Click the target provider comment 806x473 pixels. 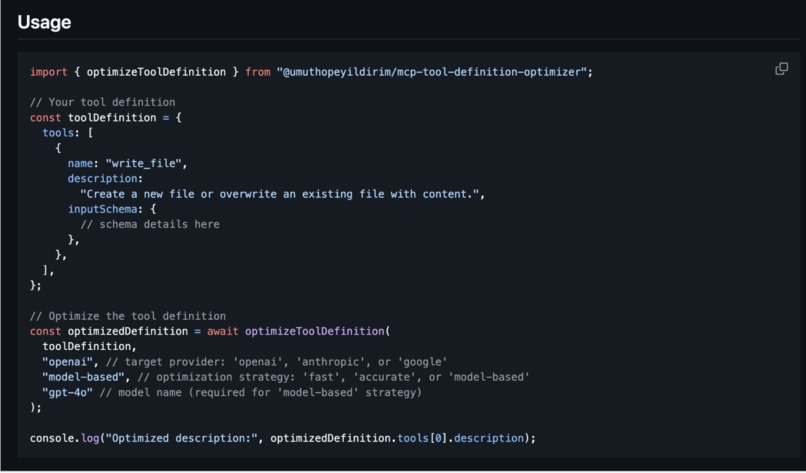point(276,362)
